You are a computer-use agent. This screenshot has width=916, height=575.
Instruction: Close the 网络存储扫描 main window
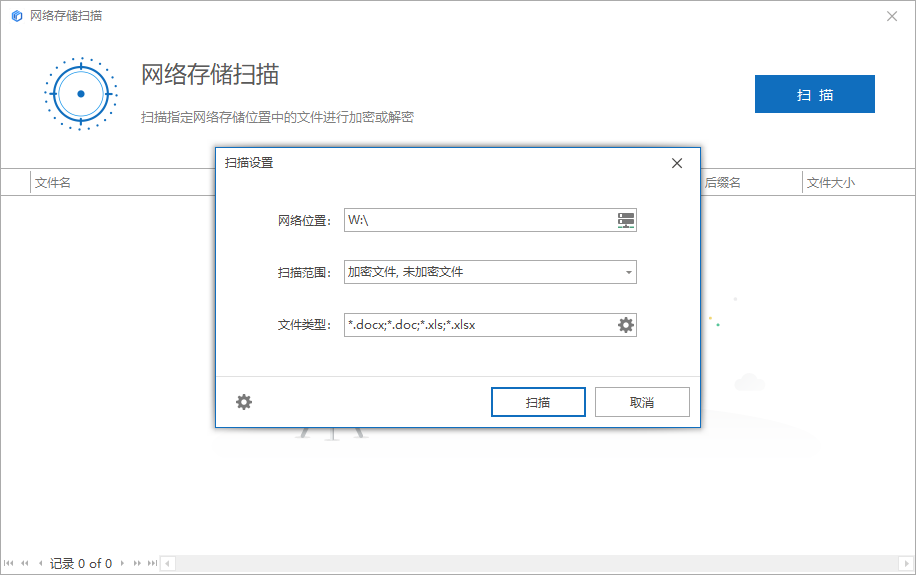pyautogui.click(x=892, y=16)
